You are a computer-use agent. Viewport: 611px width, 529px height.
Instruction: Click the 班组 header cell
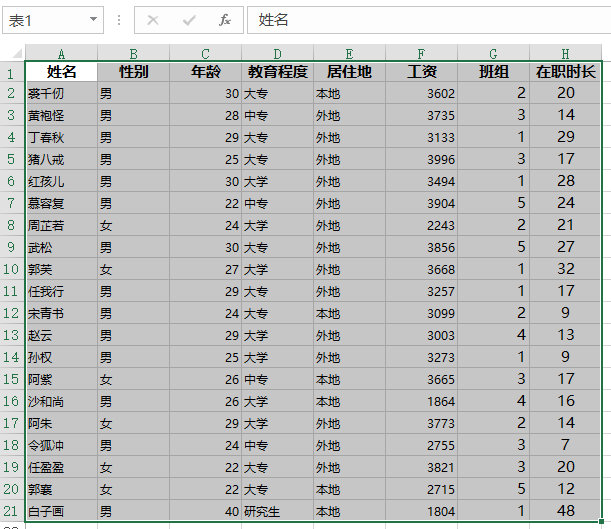coord(493,72)
